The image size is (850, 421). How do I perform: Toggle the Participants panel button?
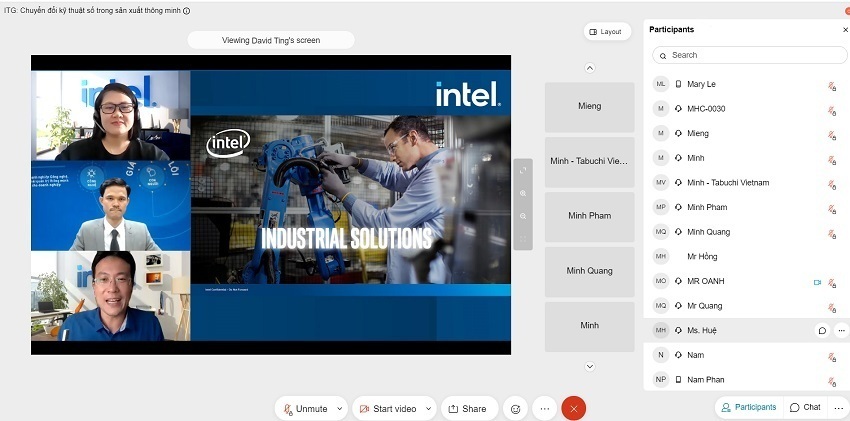tap(749, 407)
